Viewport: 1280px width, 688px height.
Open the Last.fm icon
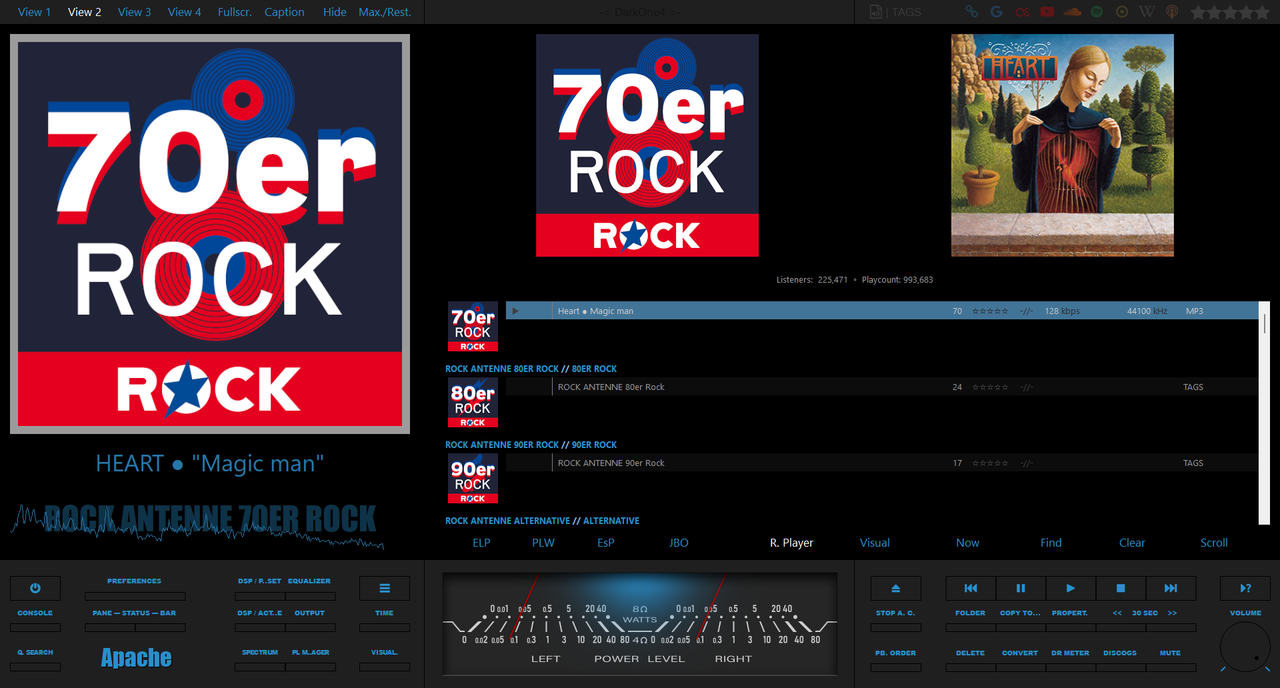(x=1021, y=12)
